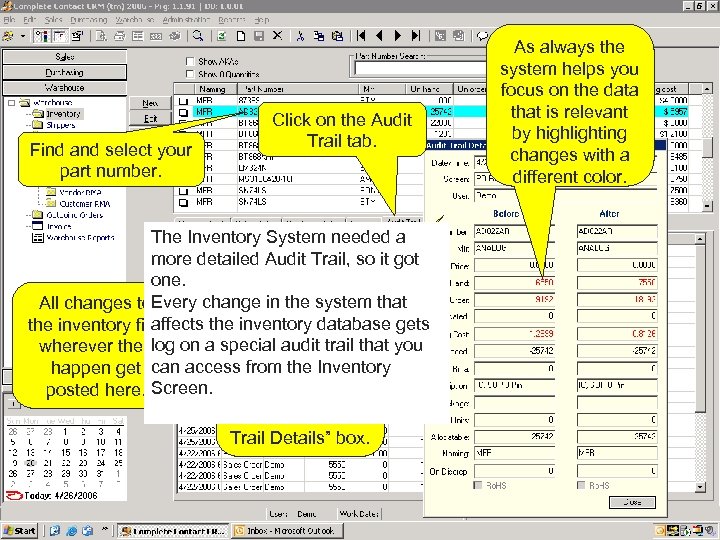Click the speech bubble toolbar icon
The height and width of the screenshot is (540, 720).
click(482, 36)
